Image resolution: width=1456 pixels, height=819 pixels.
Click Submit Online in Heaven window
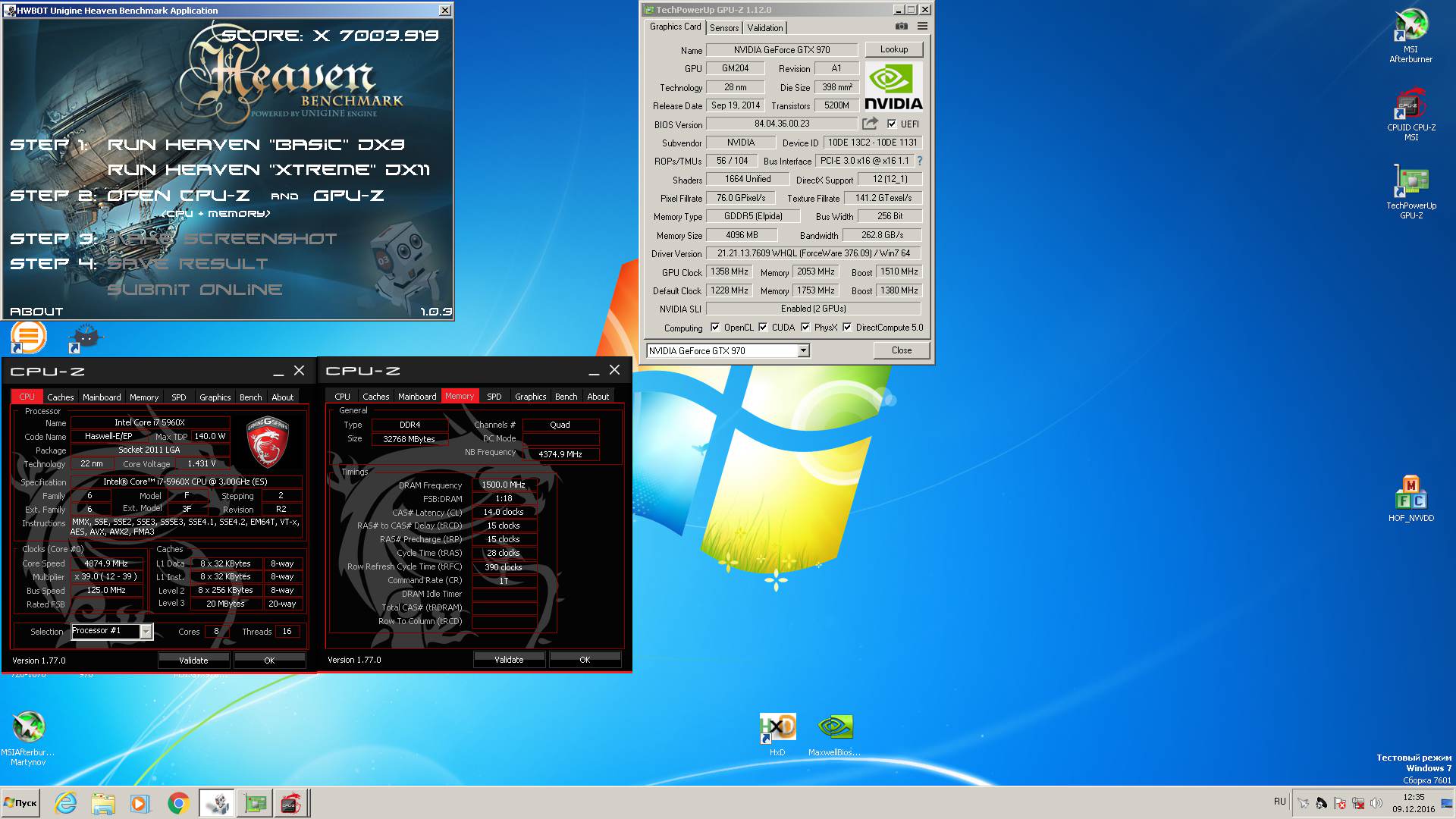point(195,290)
